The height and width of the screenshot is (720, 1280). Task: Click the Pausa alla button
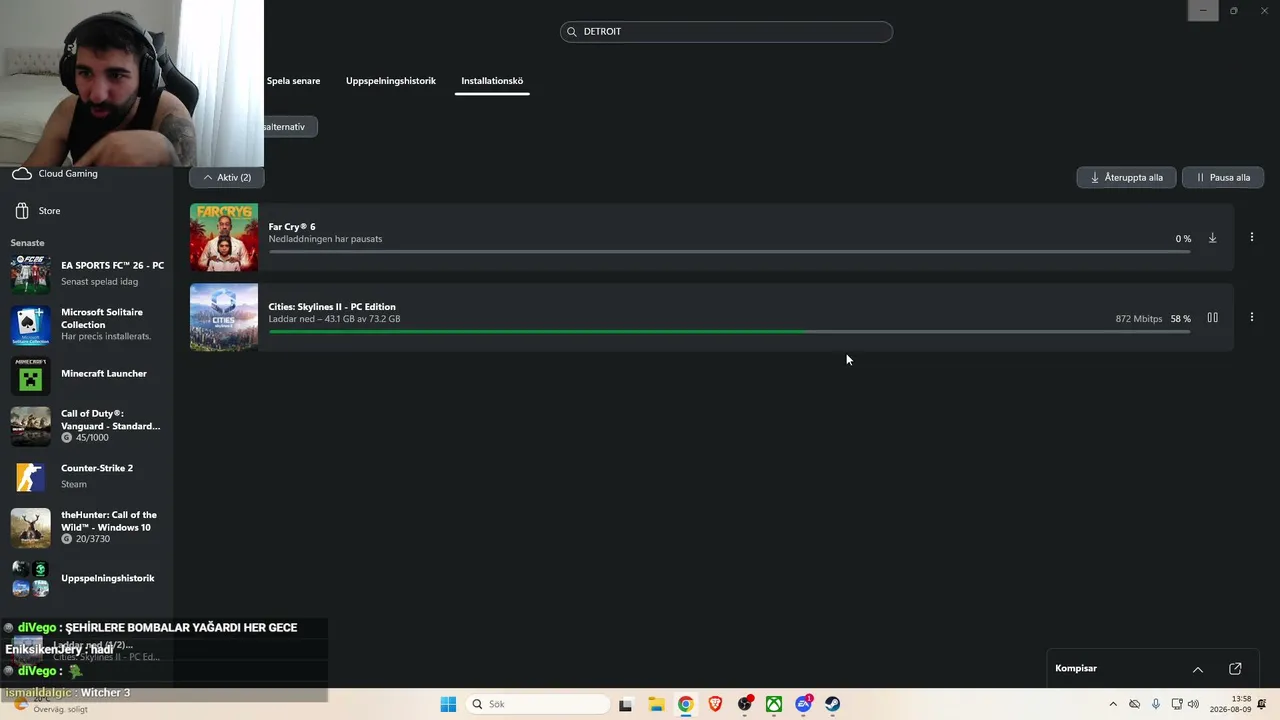pyautogui.click(x=1223, y=177)
